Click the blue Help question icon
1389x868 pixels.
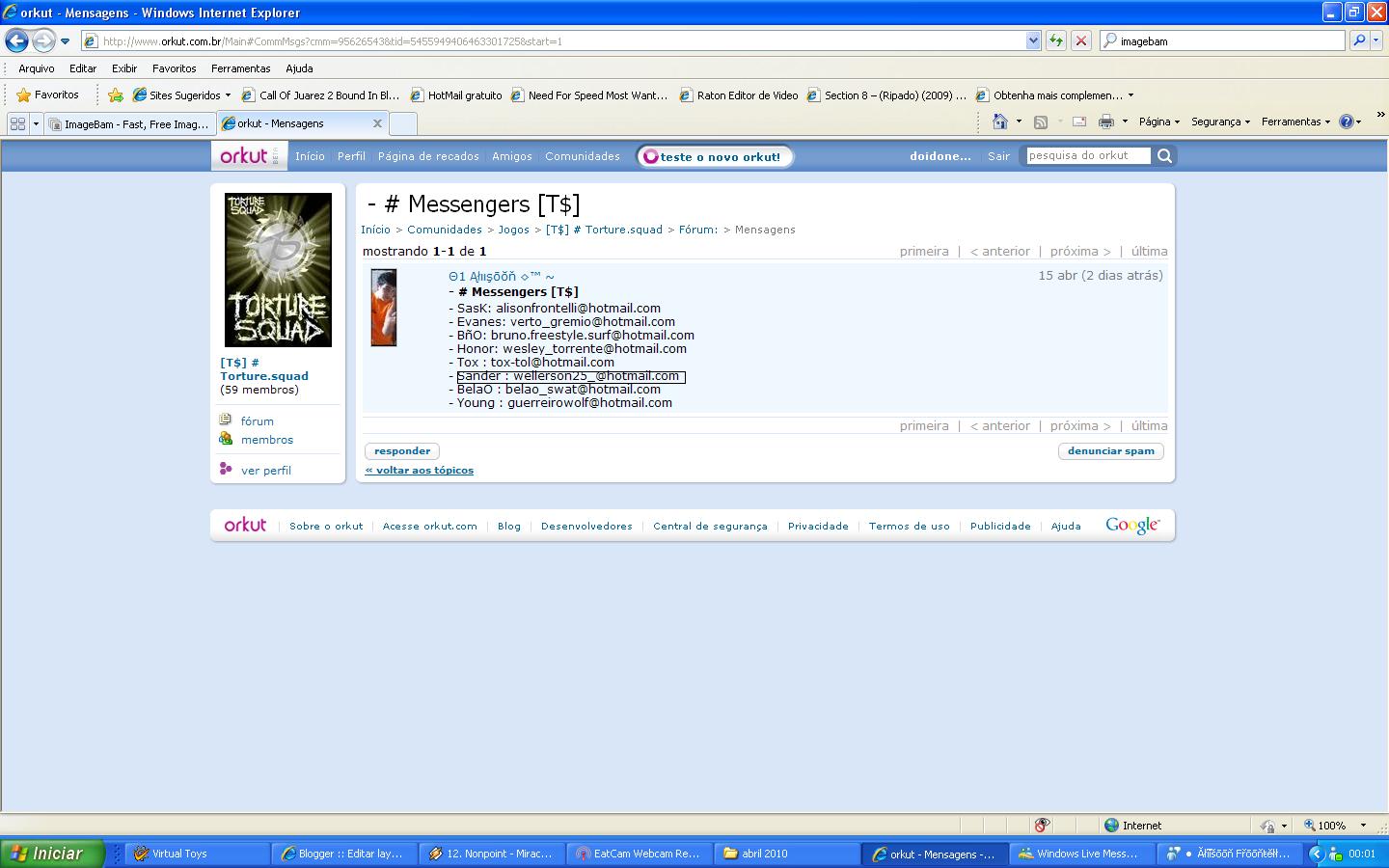coord(1347,122)
